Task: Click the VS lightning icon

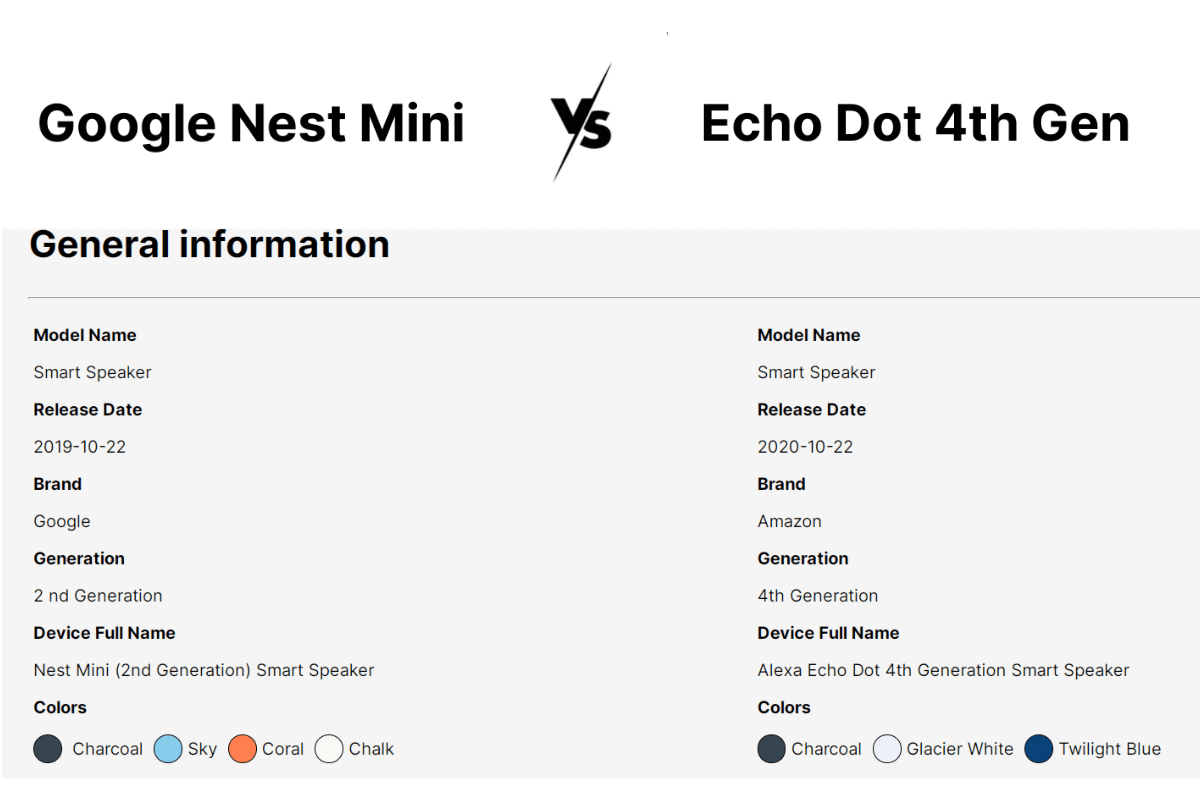Action: coord(582,123)
